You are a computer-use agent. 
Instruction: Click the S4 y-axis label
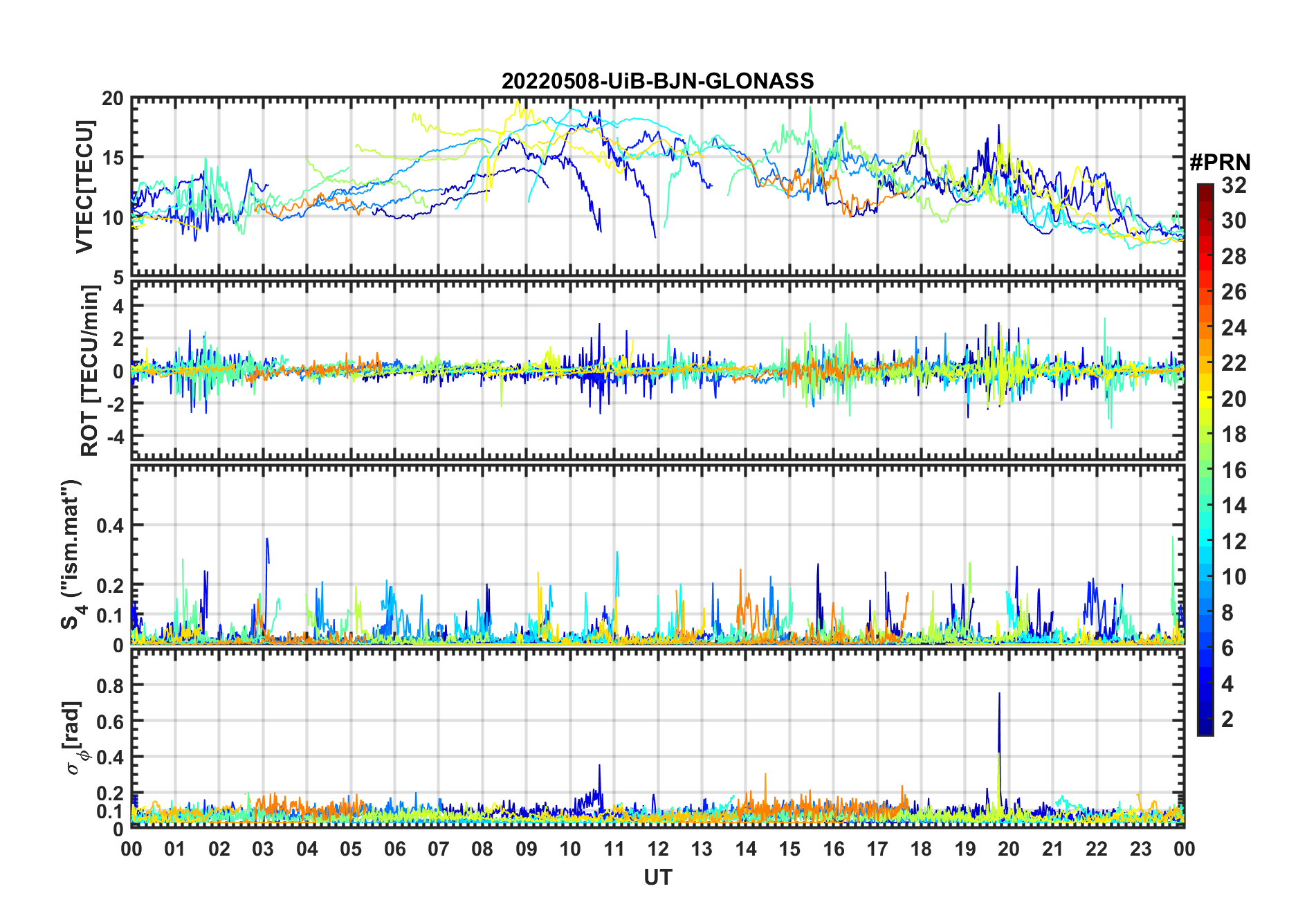click(x=71, y=555)
